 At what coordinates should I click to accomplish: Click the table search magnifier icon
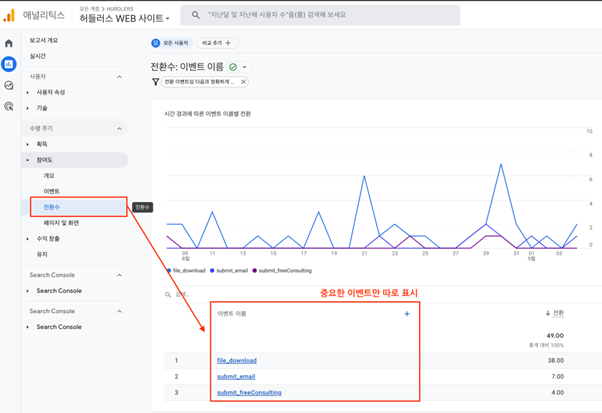coord(168,295)
